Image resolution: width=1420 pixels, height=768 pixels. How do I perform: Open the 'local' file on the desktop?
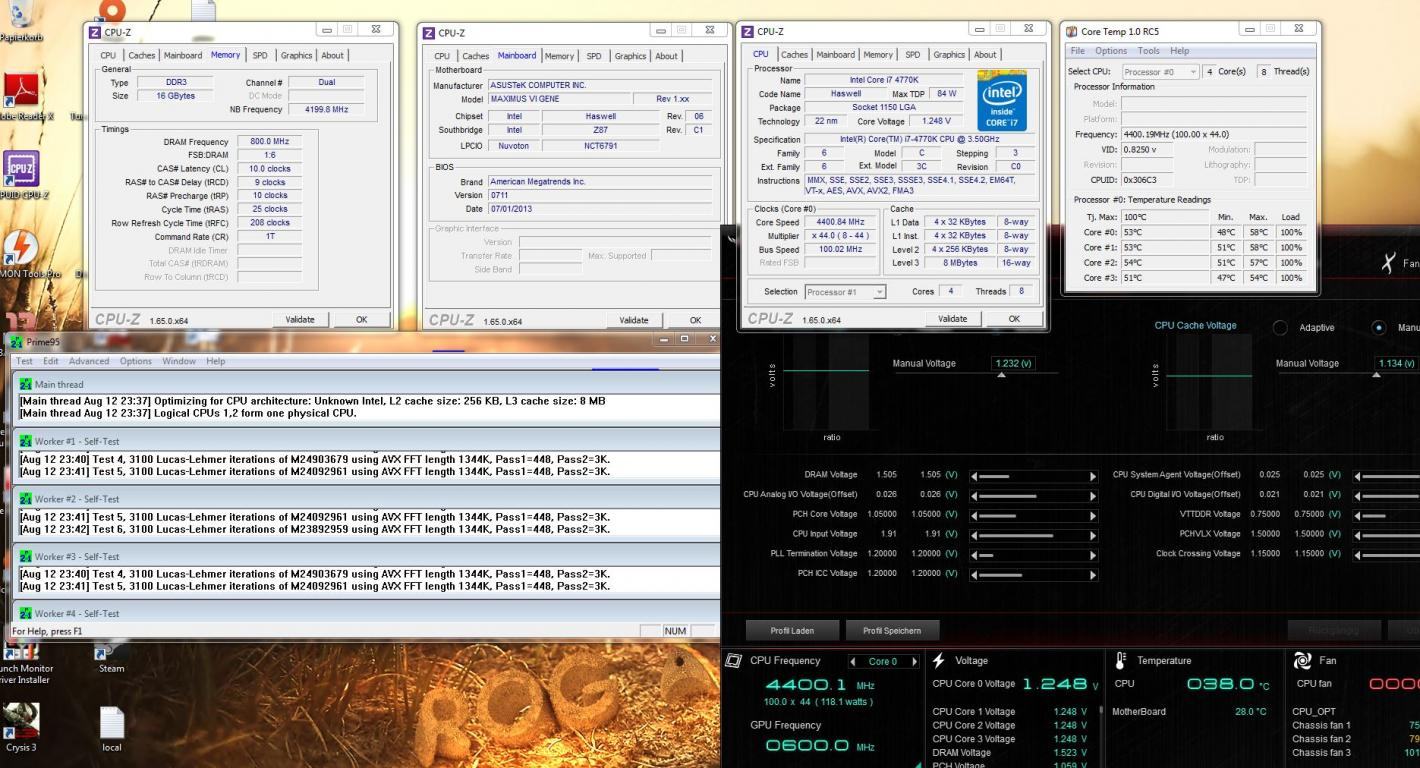pyautogui.click(x=111, y=723)
